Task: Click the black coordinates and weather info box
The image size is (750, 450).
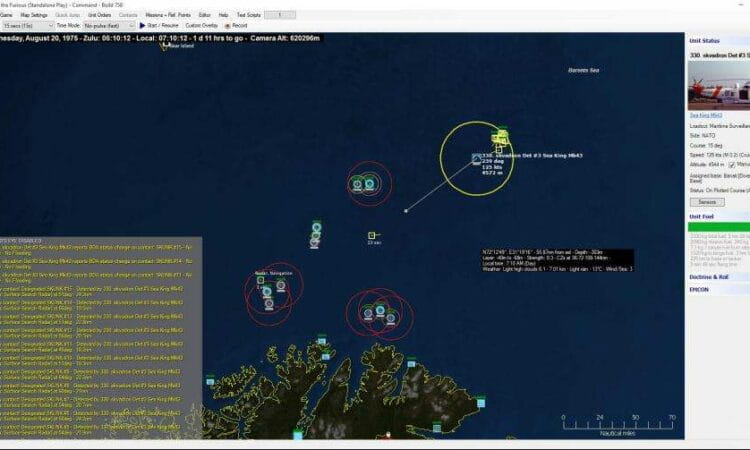Action: coord(558,260)
